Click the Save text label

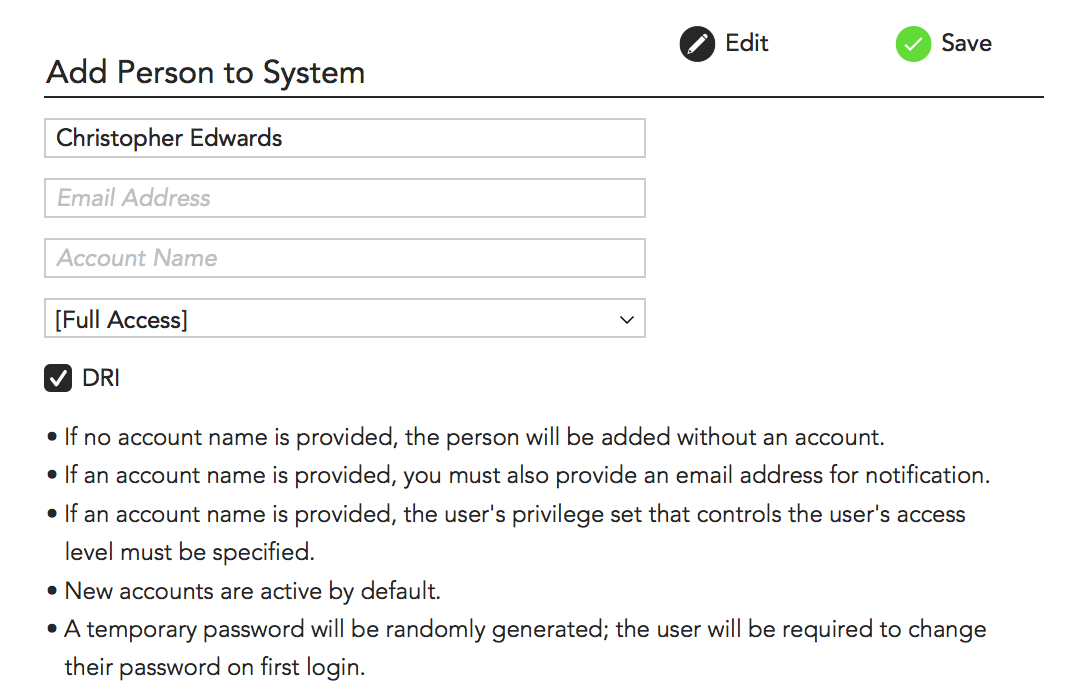point(966,43)
